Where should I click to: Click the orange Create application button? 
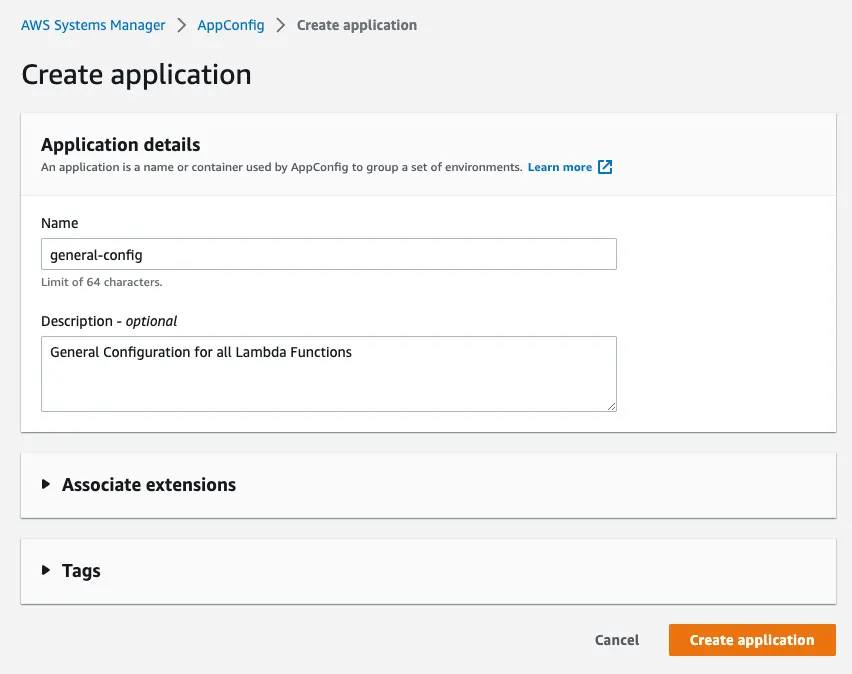(x=752, y=640)
